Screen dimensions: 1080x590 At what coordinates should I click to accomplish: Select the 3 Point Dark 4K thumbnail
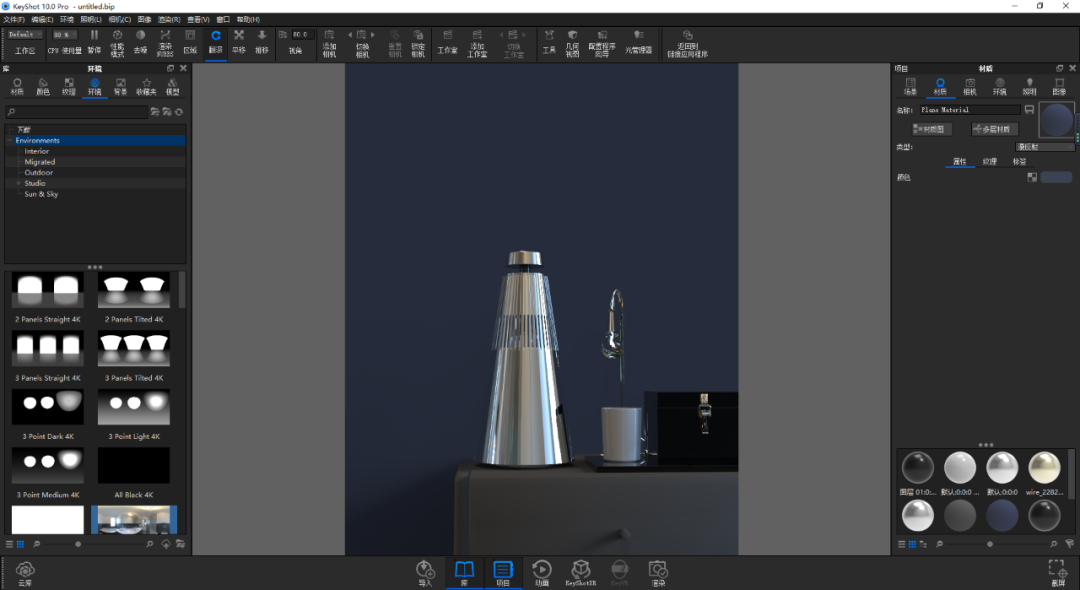(x=48, y=414)
